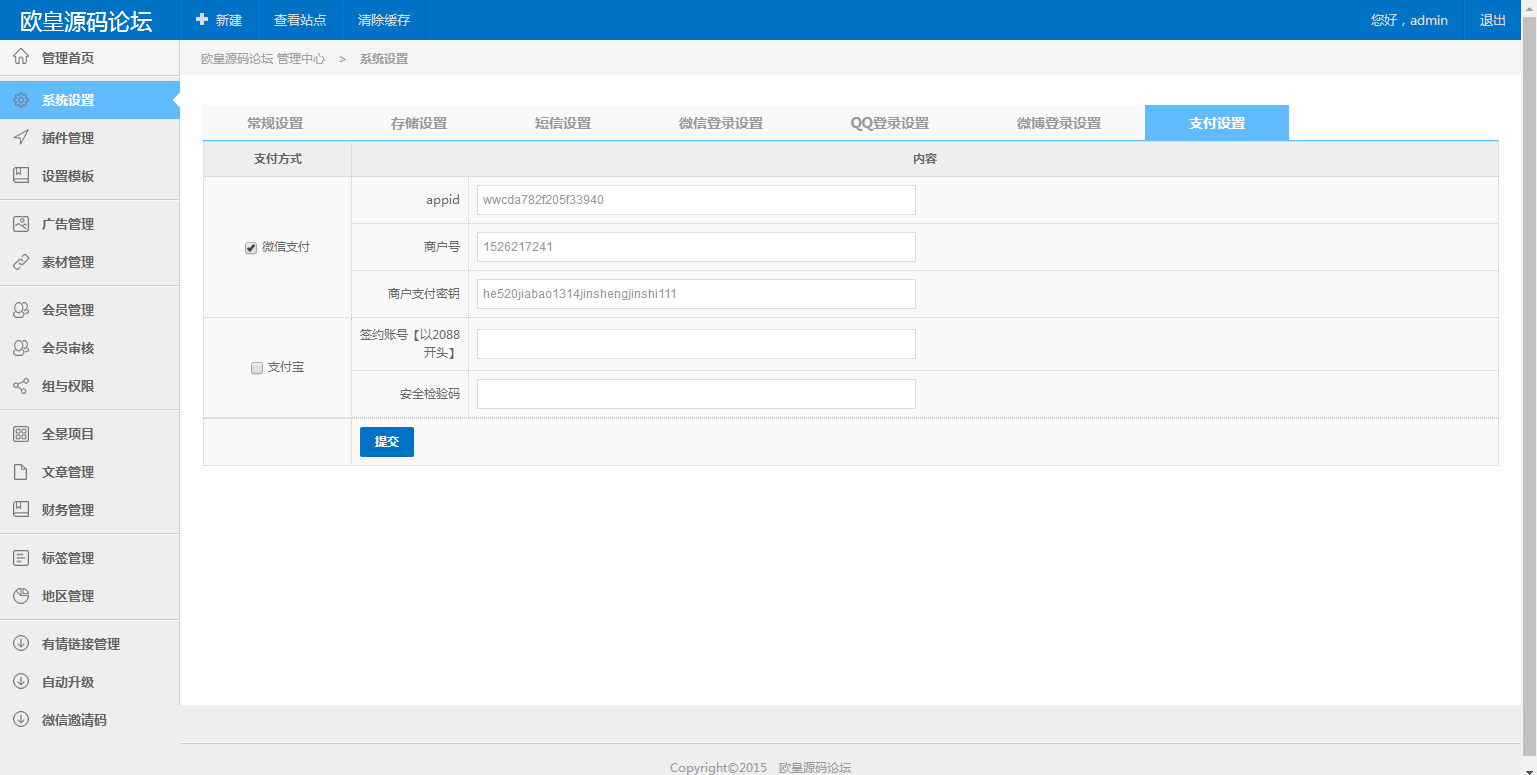Click 退出 to log out
This screenshot has height=775, width=1537.
click(1493, 20)
